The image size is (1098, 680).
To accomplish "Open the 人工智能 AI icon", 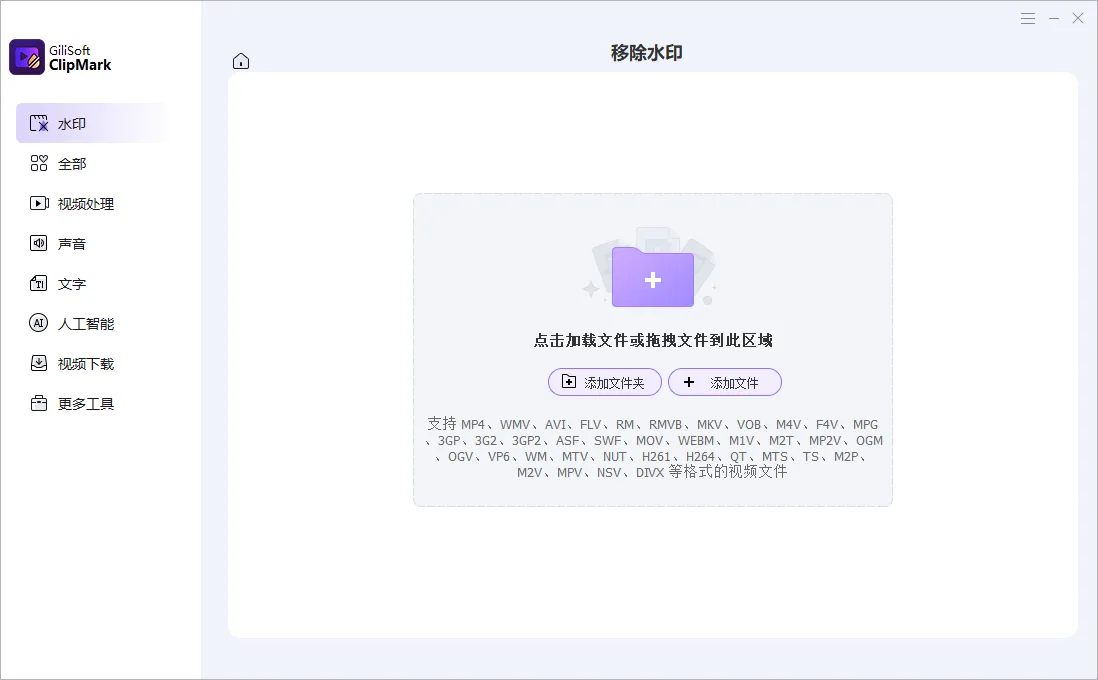I will (x=39, y=324).
